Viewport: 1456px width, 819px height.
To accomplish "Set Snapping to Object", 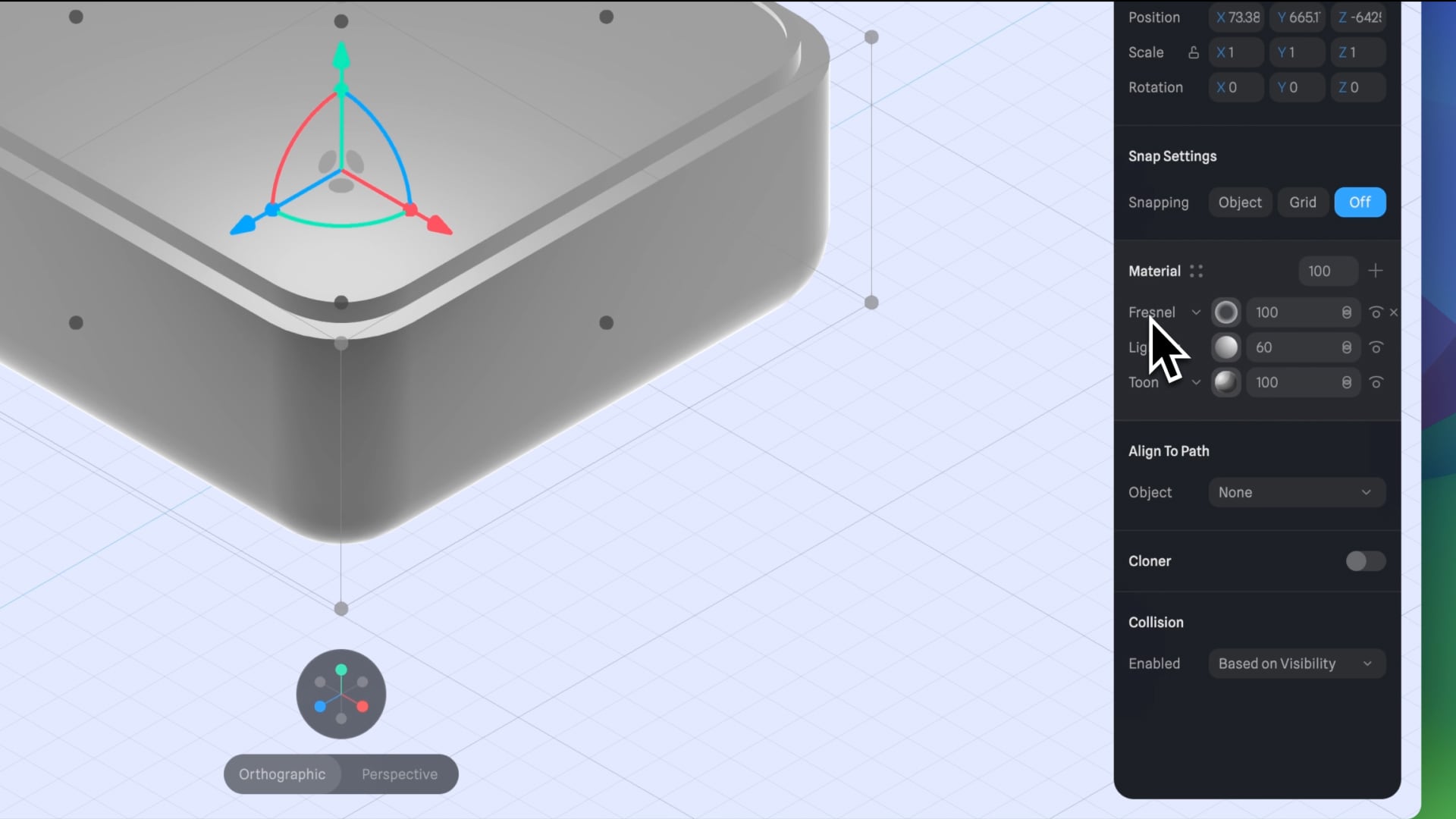I will 1240,202.
